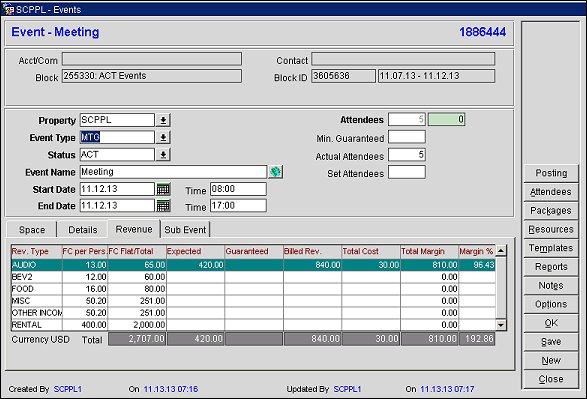Switch to the Details tab
The image size is (587, 399).
(83, 230)
